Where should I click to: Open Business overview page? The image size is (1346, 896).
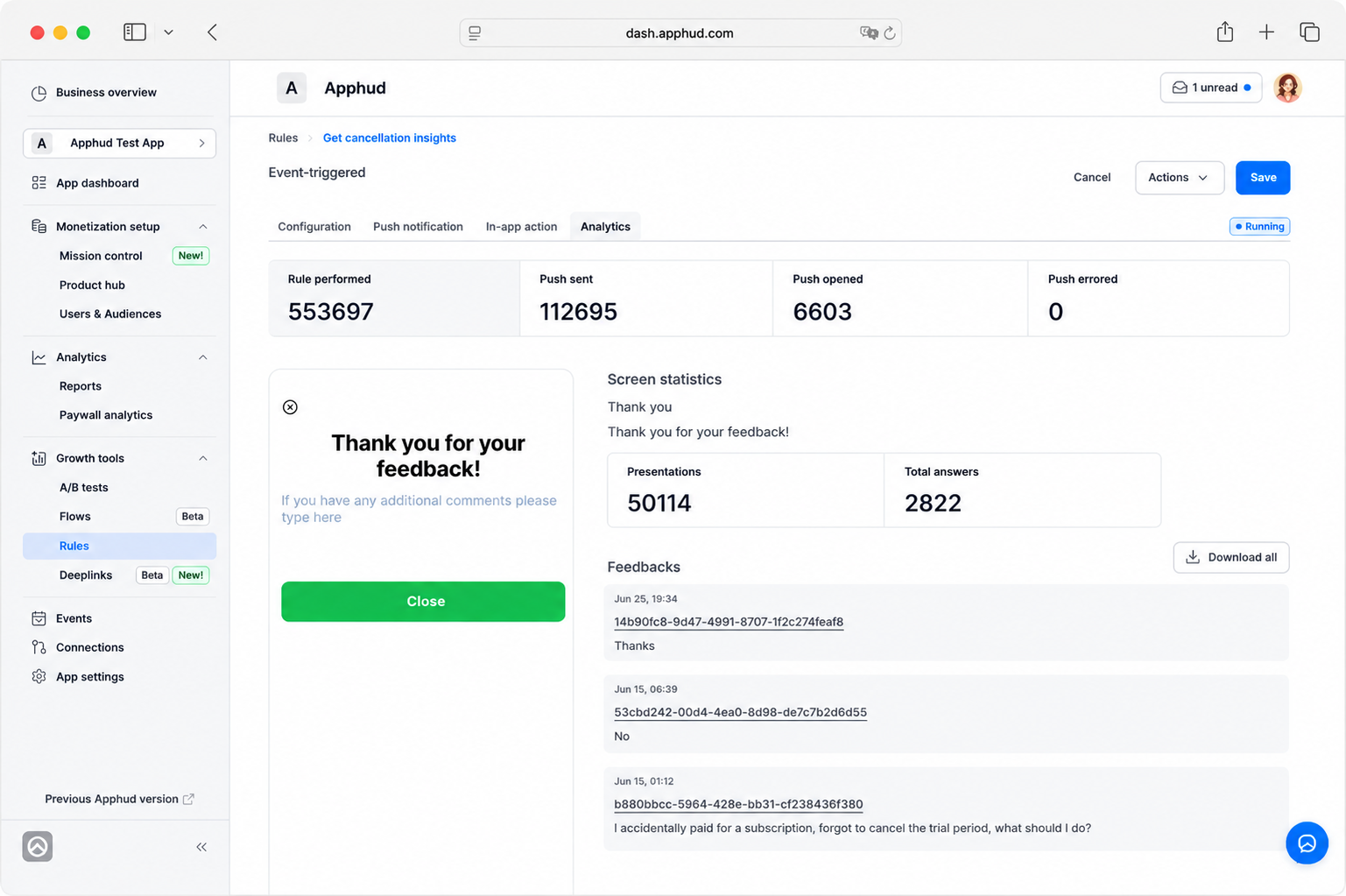(x=106, y=93)
